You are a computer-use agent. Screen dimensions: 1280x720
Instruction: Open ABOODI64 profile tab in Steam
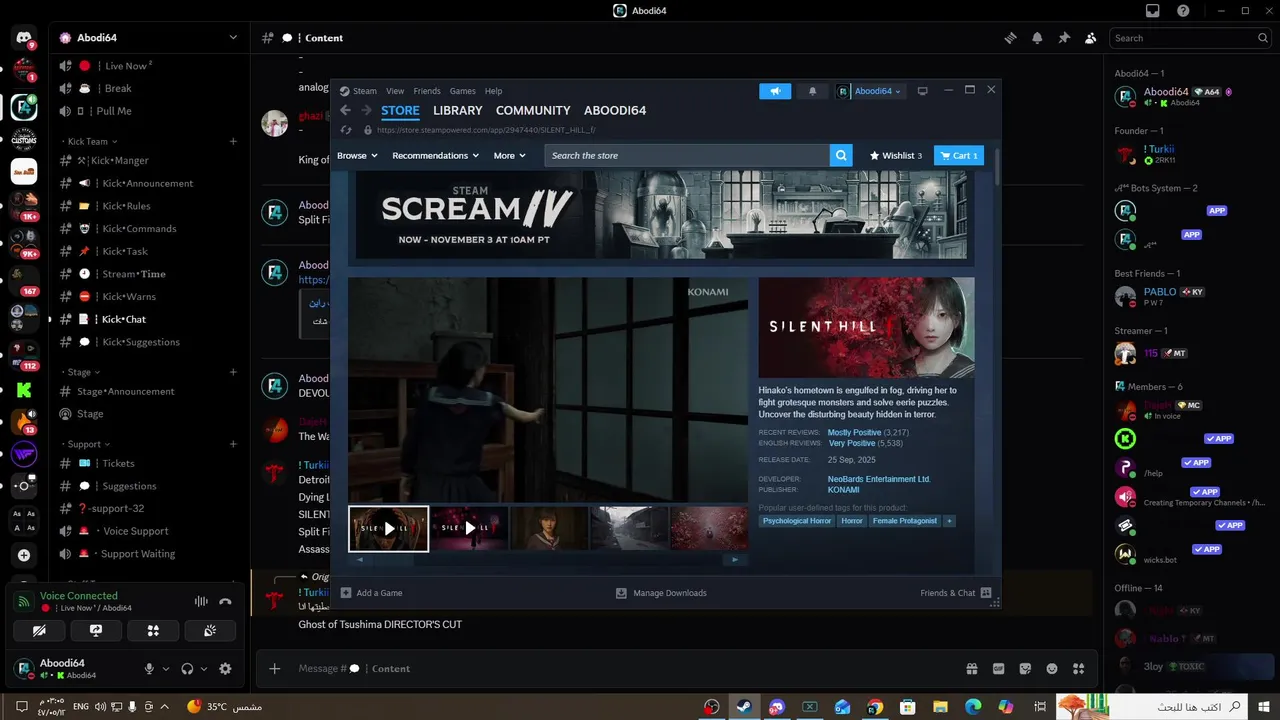(615, 111)
